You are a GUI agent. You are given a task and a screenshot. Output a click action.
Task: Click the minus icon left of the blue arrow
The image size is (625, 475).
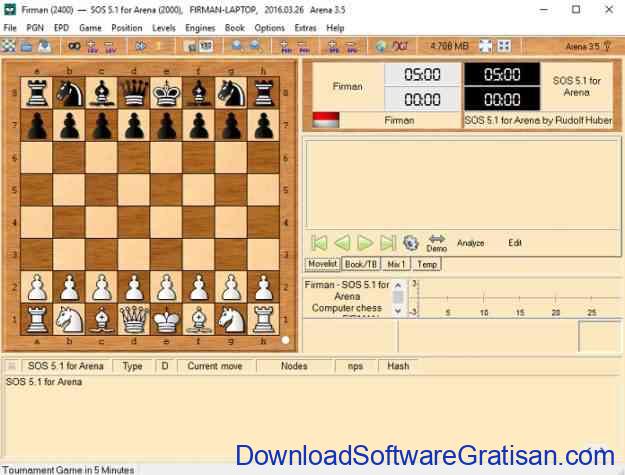[x=110, y=47]
